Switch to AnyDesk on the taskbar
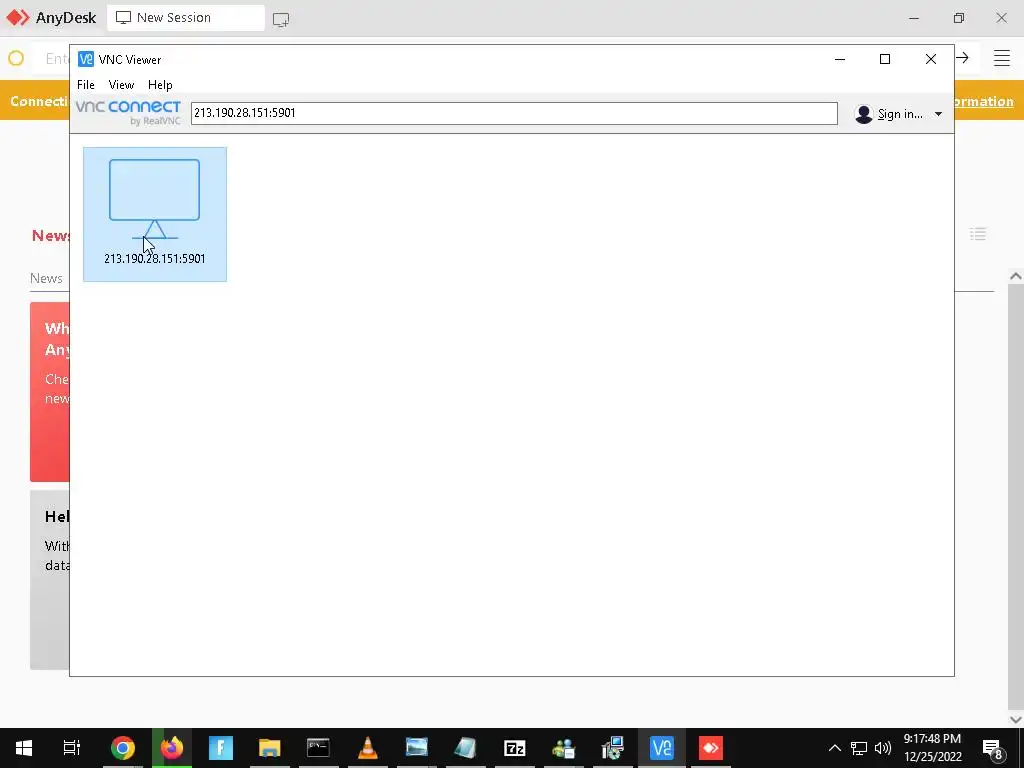Viewport: 1024px width, 768px height. tap(711, 748)
